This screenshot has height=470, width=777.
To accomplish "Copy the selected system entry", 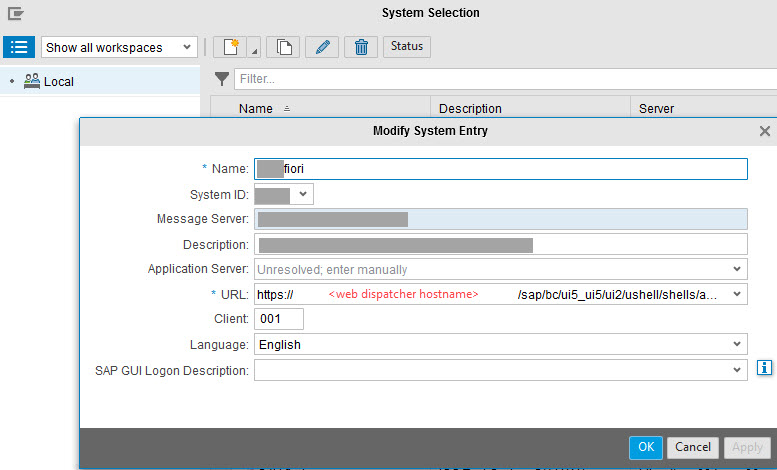I will coord(283,47).
